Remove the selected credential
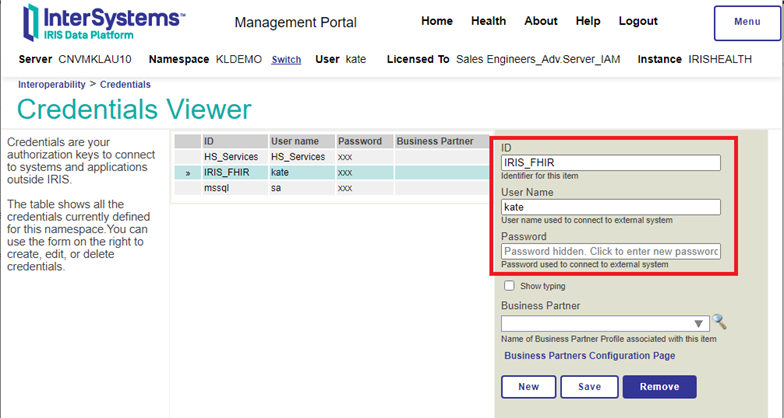784x418 pixels. tap(659, 387)
